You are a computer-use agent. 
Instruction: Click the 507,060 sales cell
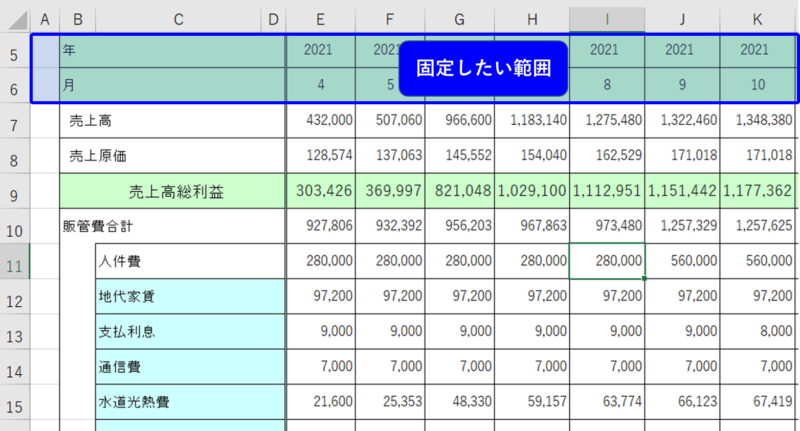coord(390,121)
